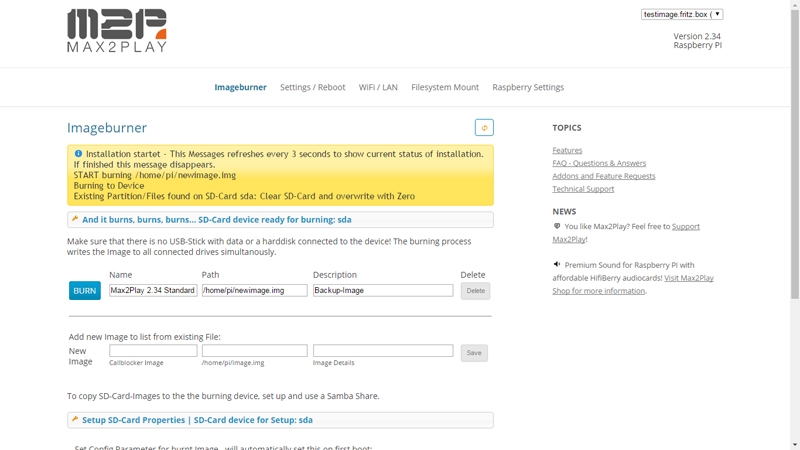The height and width of the screenshot is (450, 800).
Task: Click the scrollbar down arrow
Action: [x=795, y=445]
